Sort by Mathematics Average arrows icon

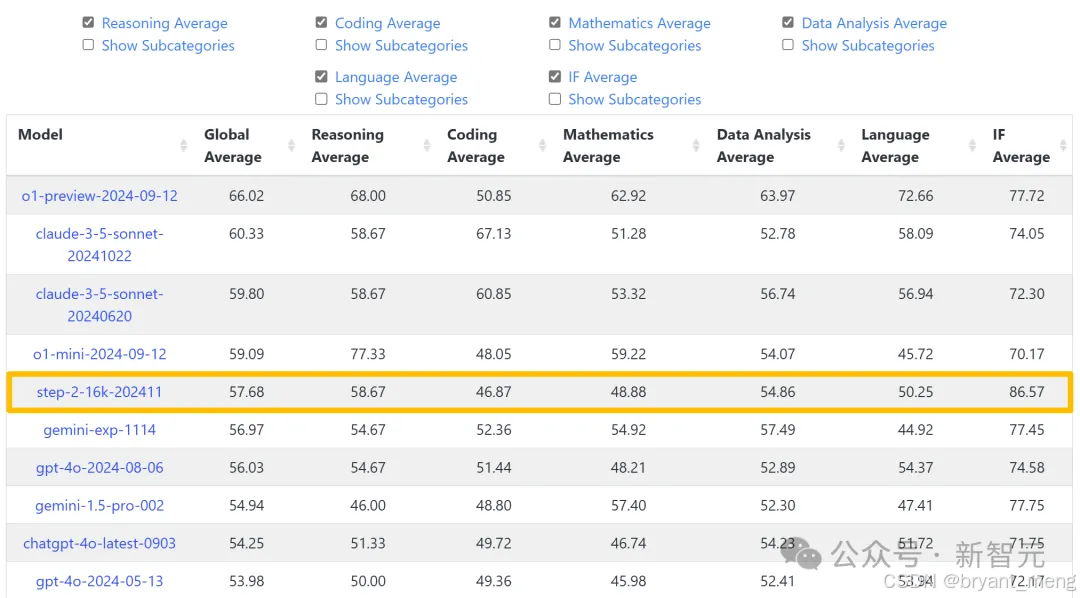[x=696, y=145]
